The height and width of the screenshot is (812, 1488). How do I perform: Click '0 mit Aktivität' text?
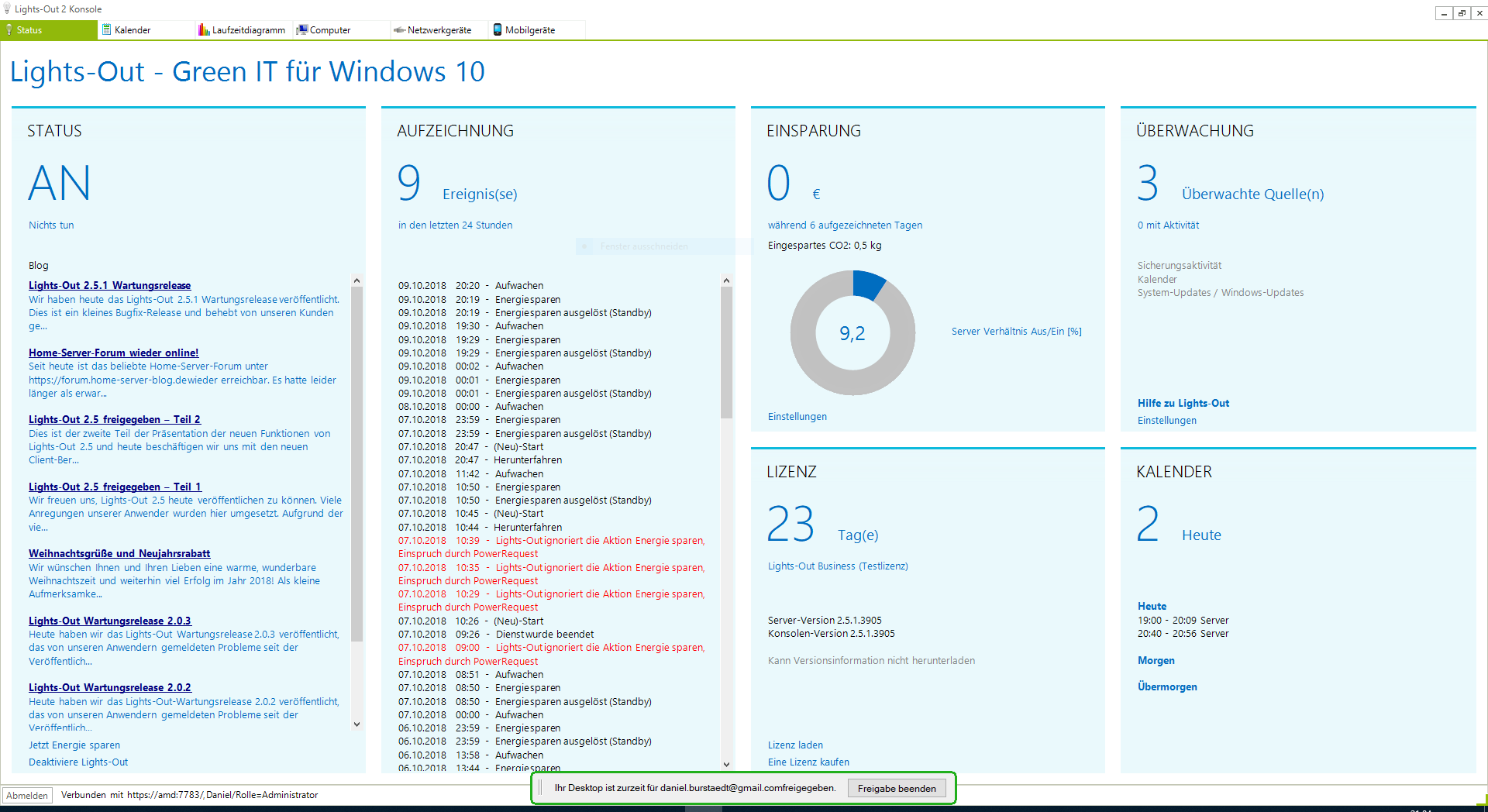point(1168,225)
